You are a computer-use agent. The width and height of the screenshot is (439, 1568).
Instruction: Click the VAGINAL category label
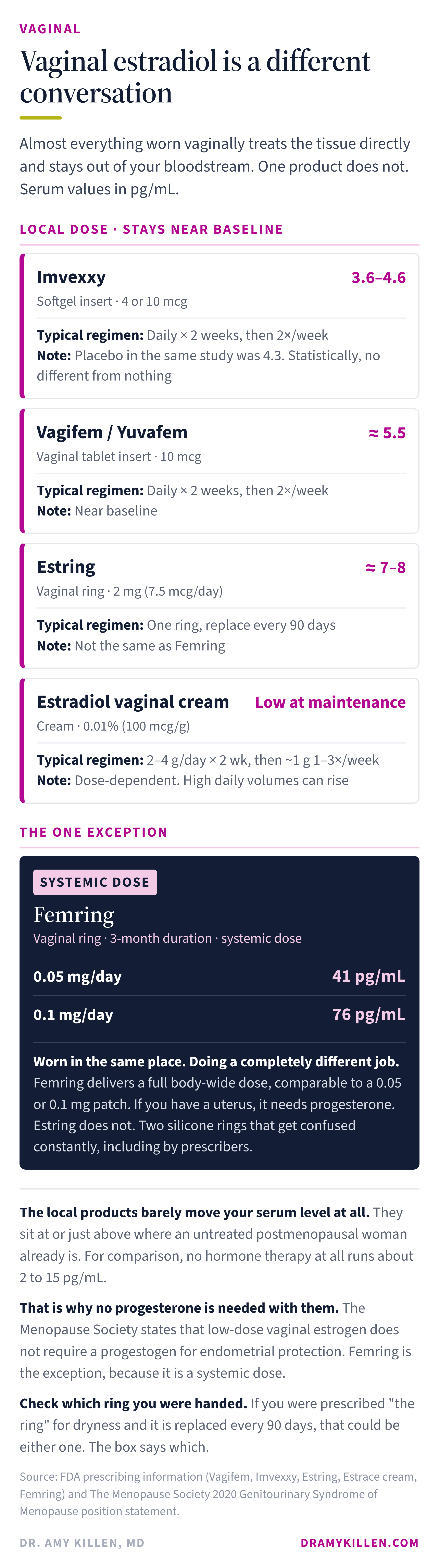point(50,29)
